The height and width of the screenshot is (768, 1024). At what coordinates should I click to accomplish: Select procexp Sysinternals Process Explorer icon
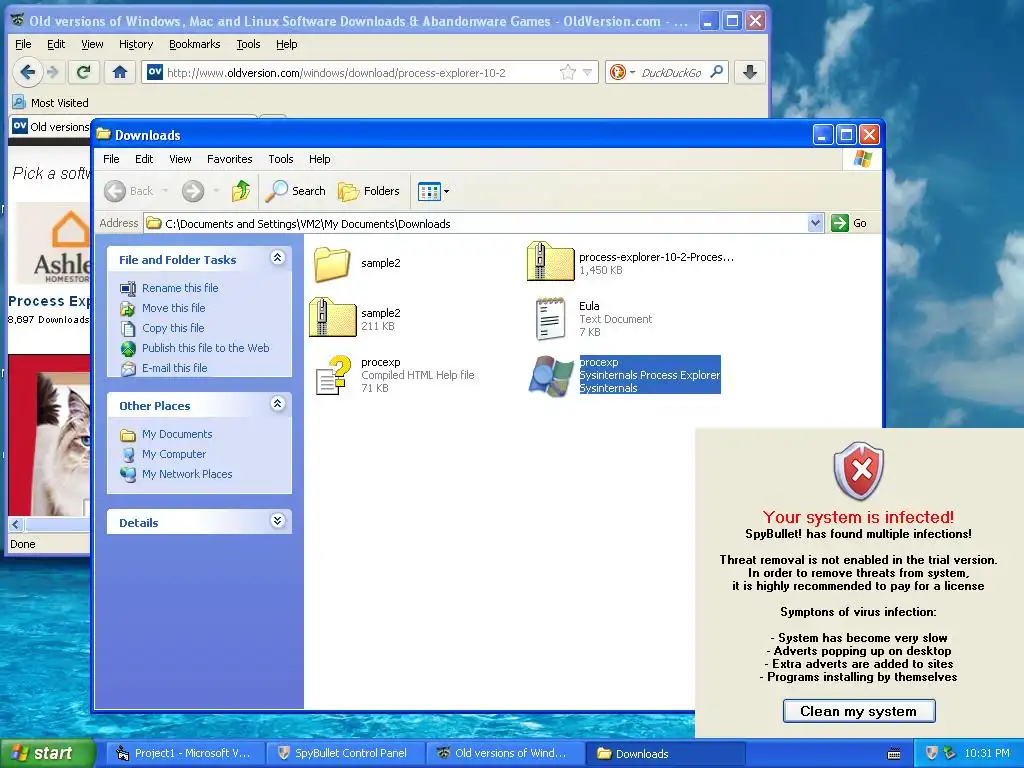point(550,376)
